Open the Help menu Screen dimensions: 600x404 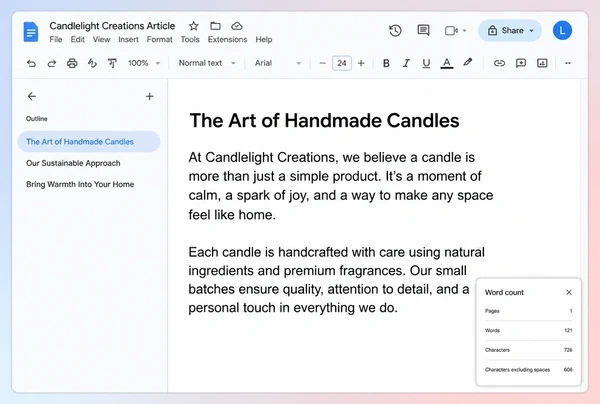click(264, 39)
